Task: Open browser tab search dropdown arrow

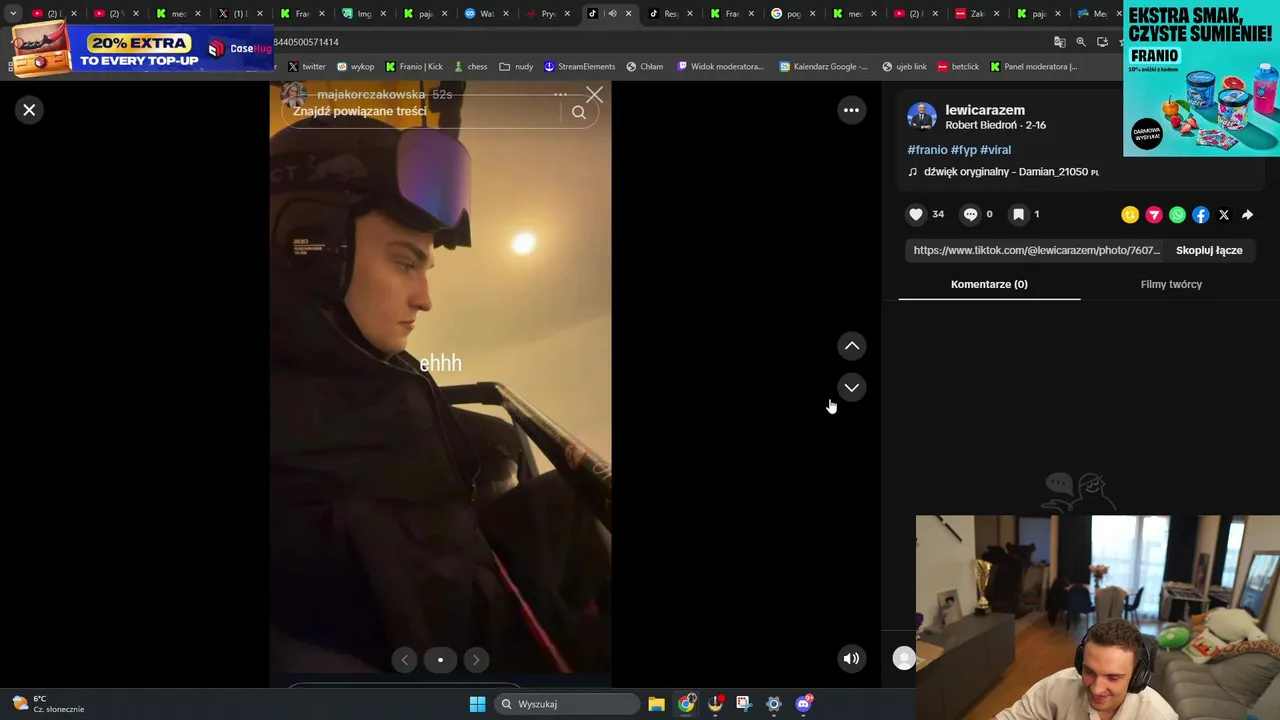Action: (13, 14)
